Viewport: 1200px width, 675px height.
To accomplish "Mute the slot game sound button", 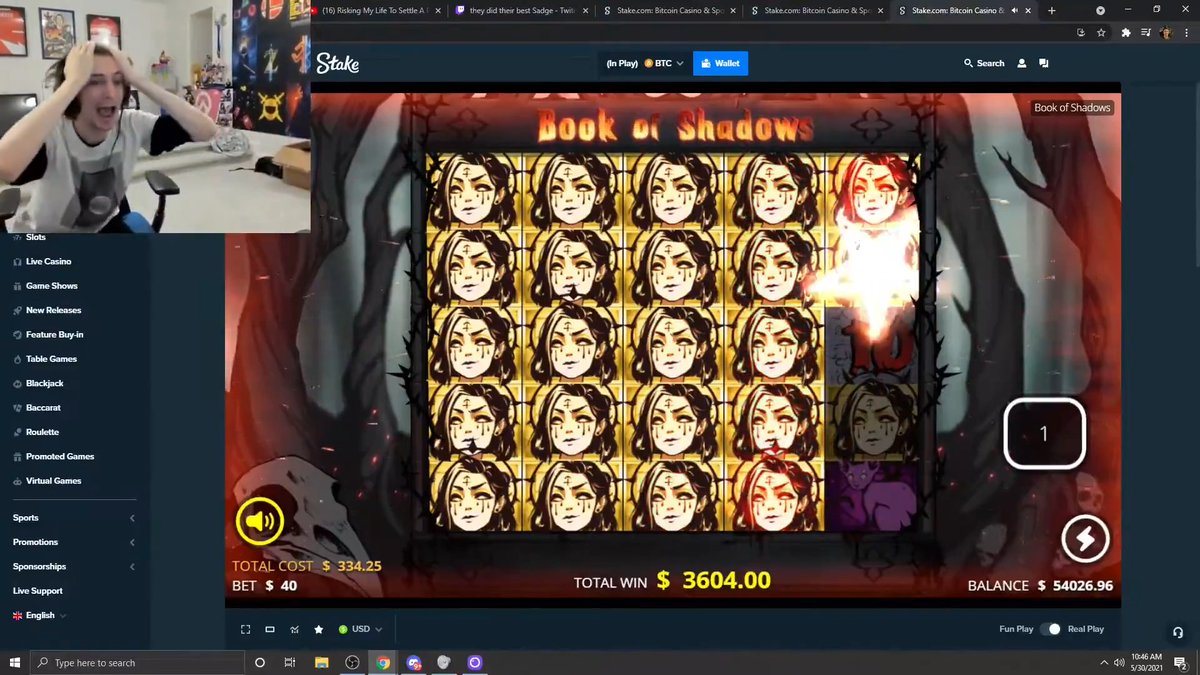I will pos(260,521).
